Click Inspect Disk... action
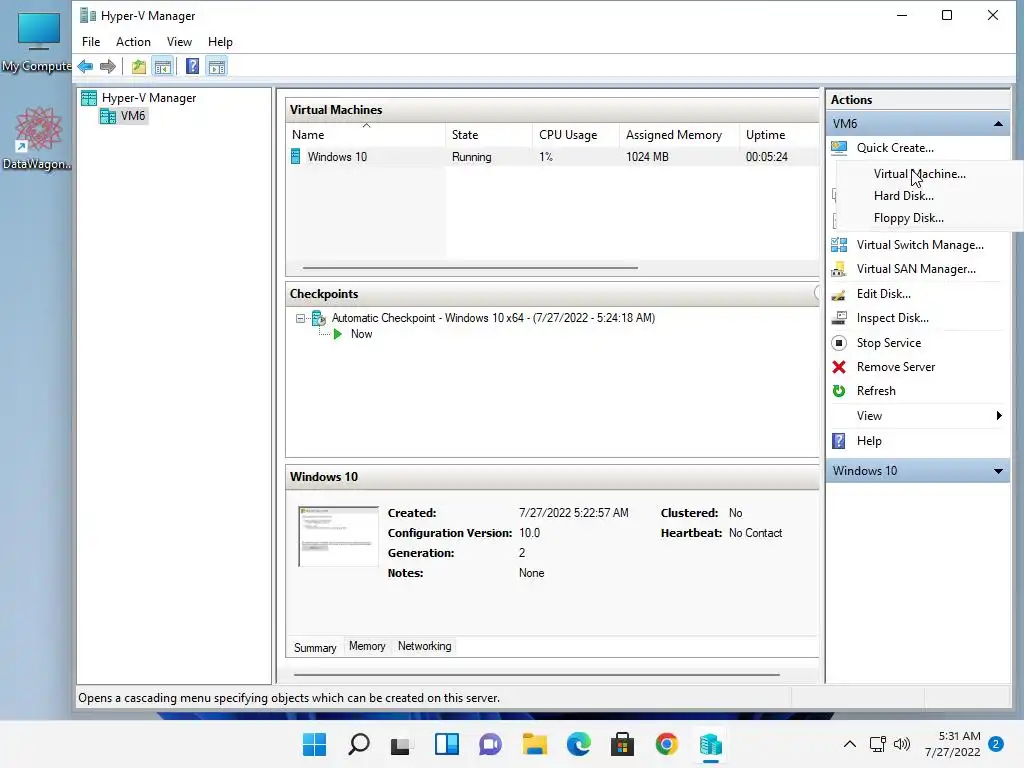The image size is (1024, 768). (x=893, y=318)
